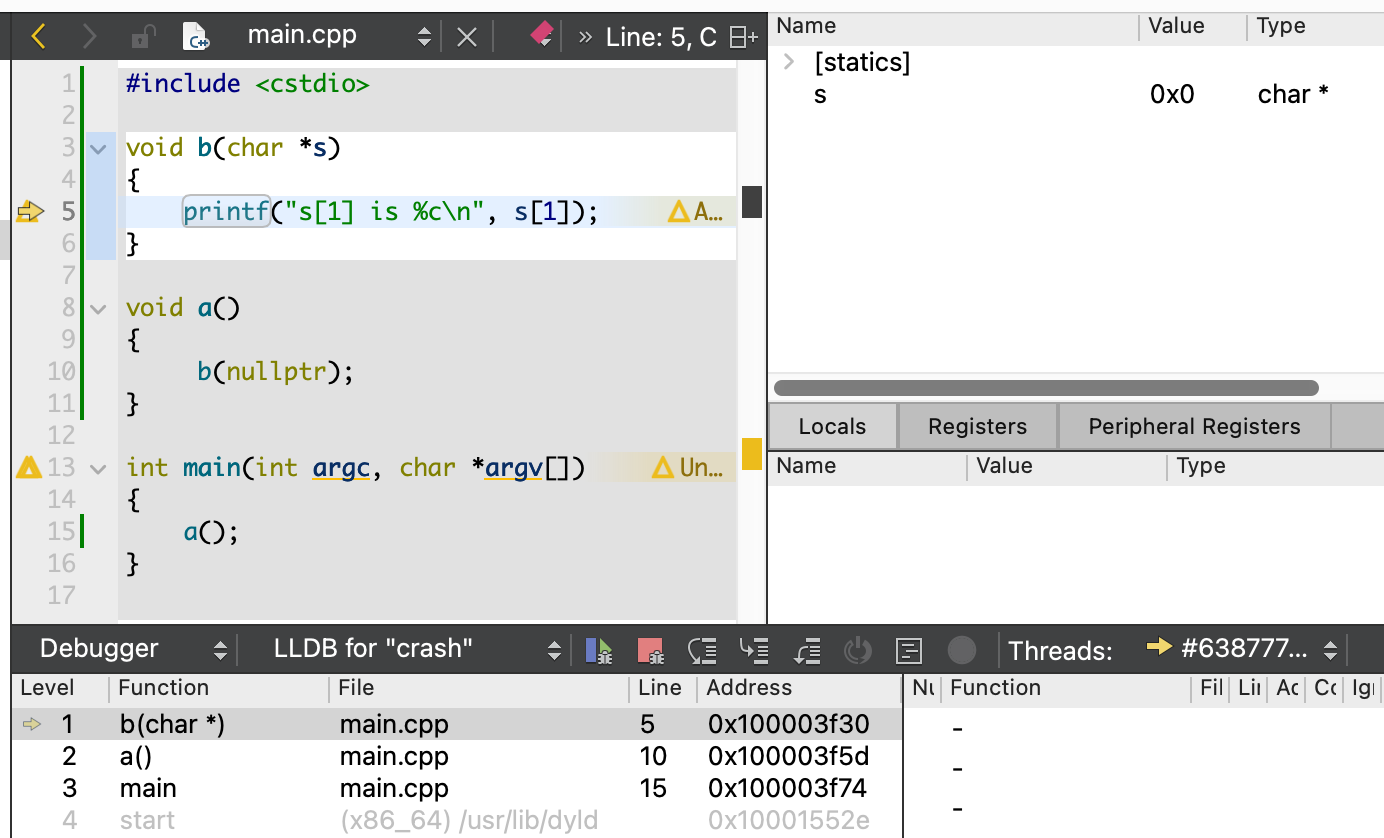Toggle operate by instruction mode
The width and height of the screenshot is (1384, 838).
[908, 651]
